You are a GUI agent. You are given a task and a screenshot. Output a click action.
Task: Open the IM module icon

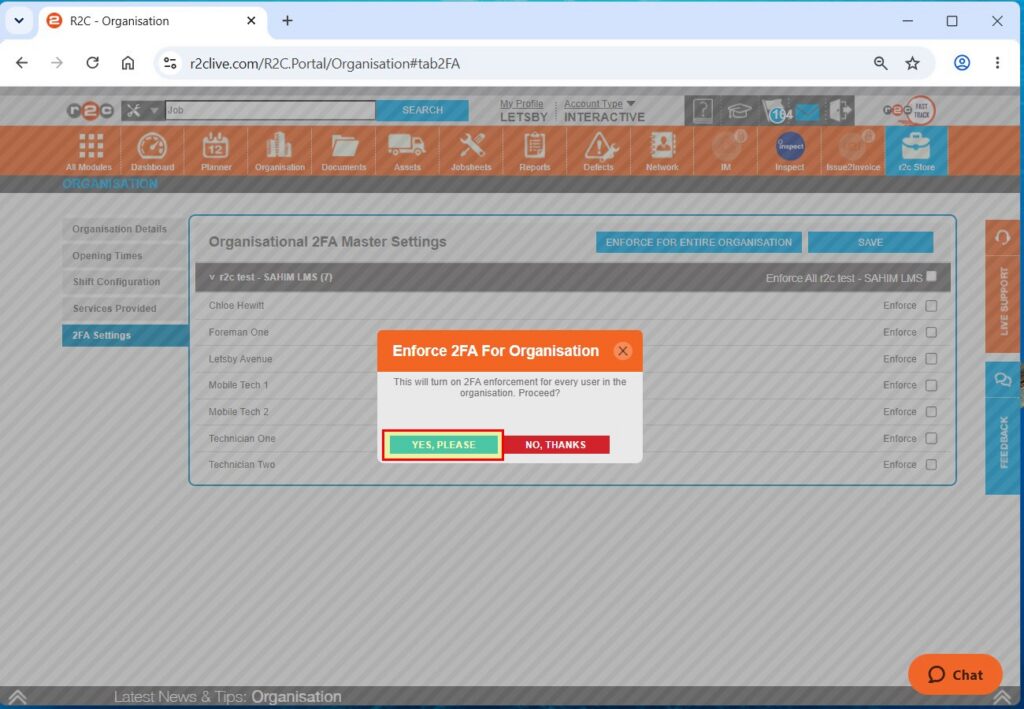pyautogui.click(x=726, y=151)
